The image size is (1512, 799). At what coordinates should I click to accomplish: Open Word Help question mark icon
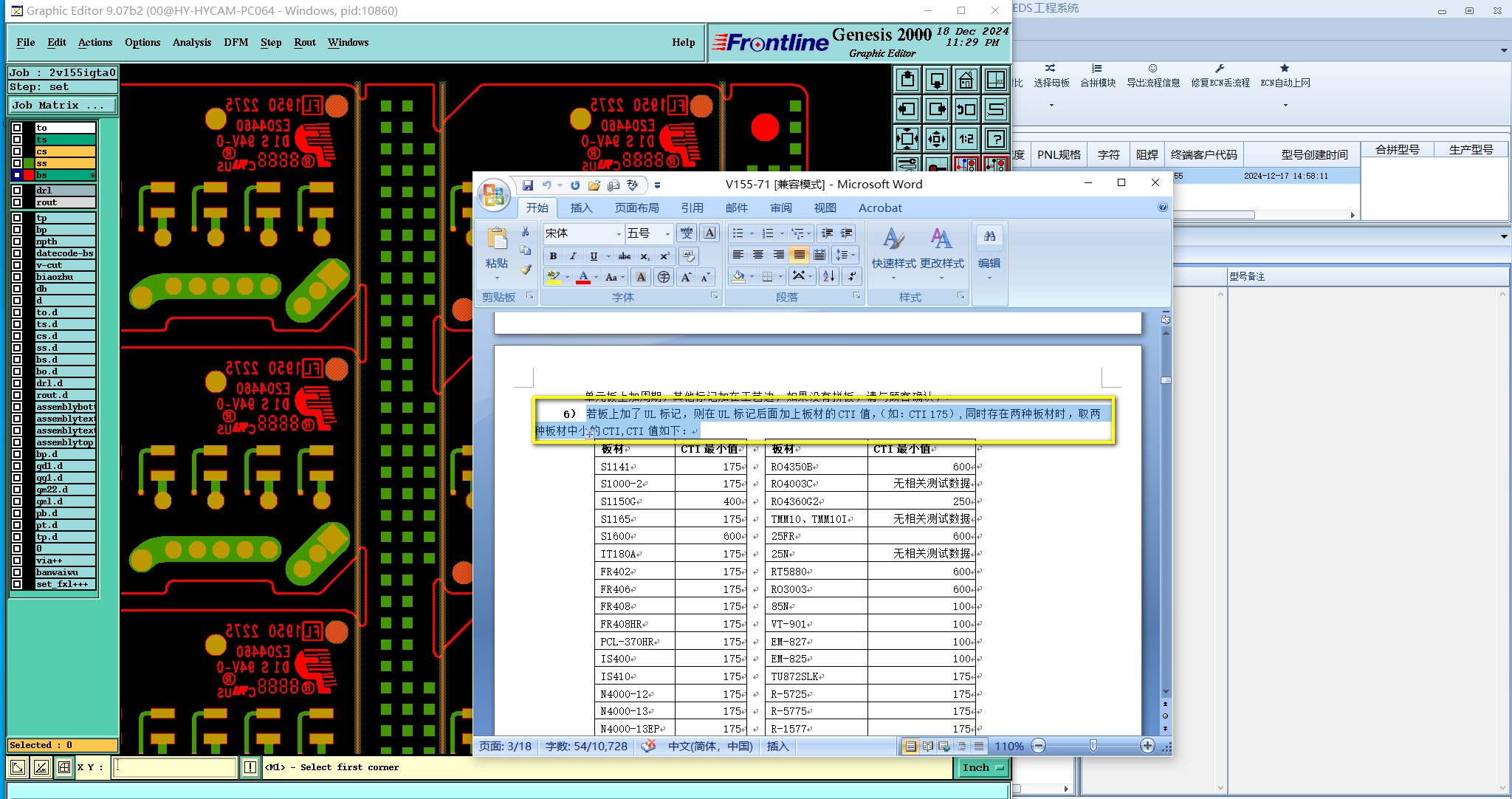click(1163, 208)
